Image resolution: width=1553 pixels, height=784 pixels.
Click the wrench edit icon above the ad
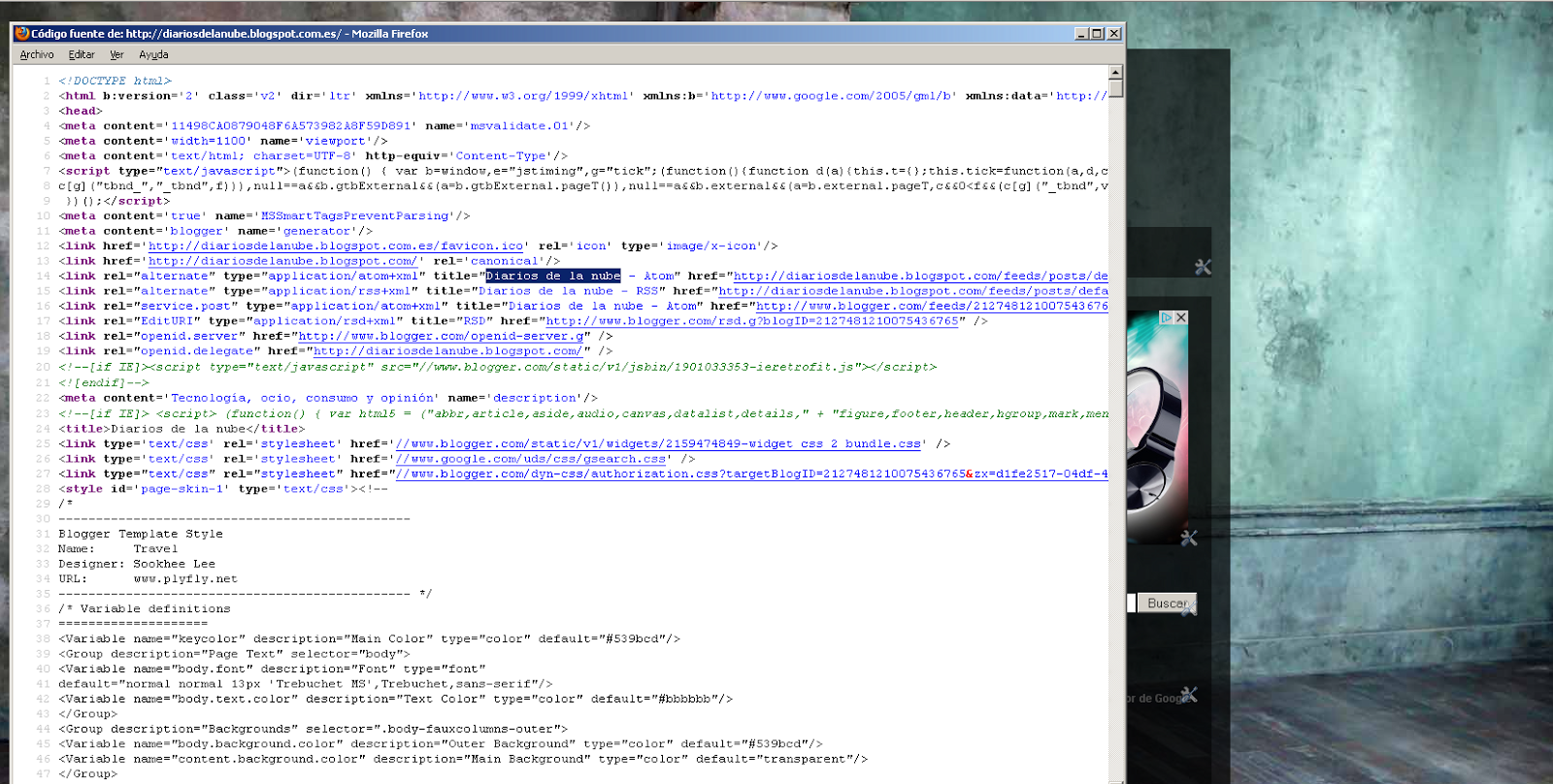(x=1203, y=267)
